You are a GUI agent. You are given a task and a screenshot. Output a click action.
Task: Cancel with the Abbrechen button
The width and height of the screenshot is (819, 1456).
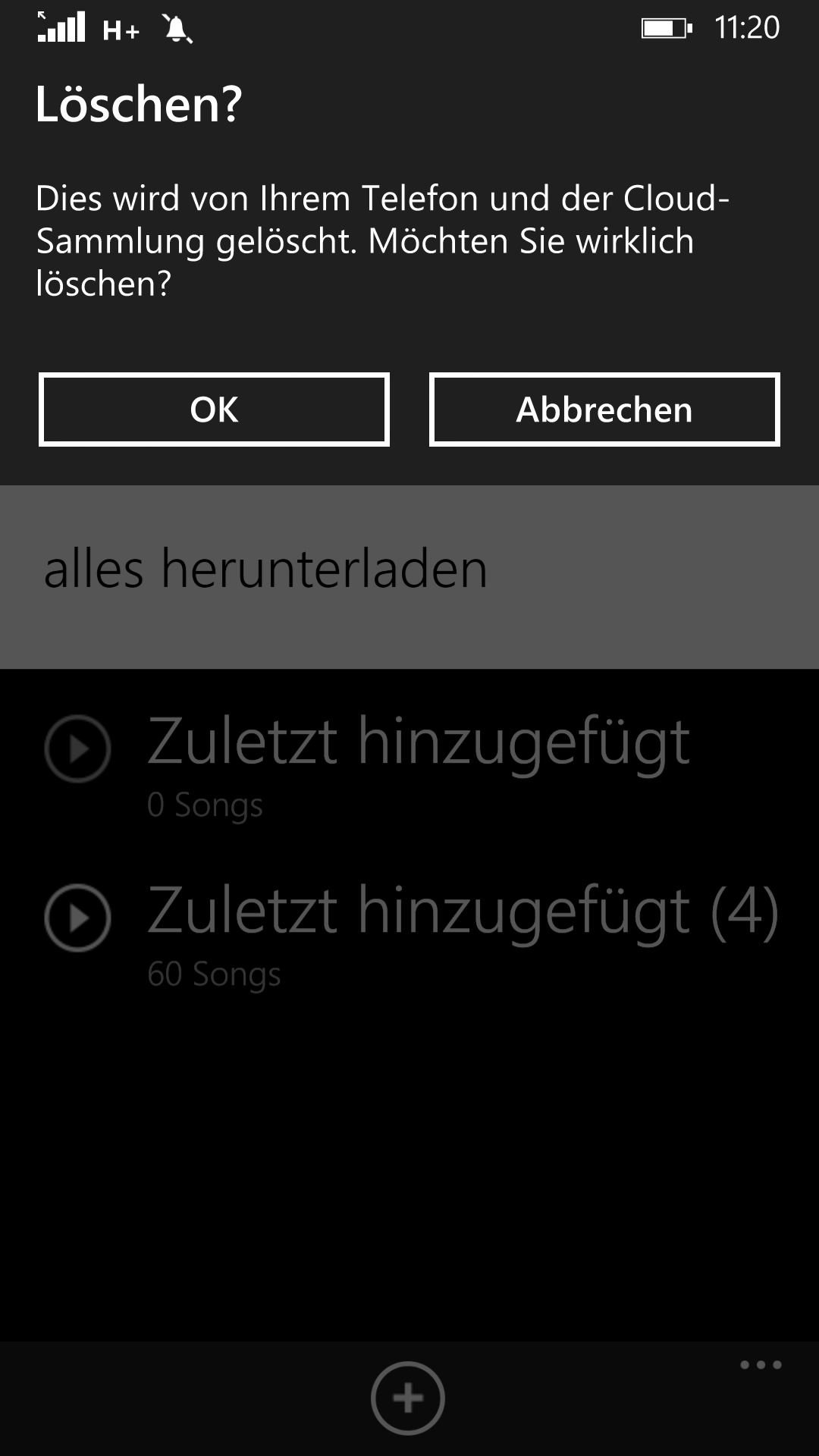[604, 409]
